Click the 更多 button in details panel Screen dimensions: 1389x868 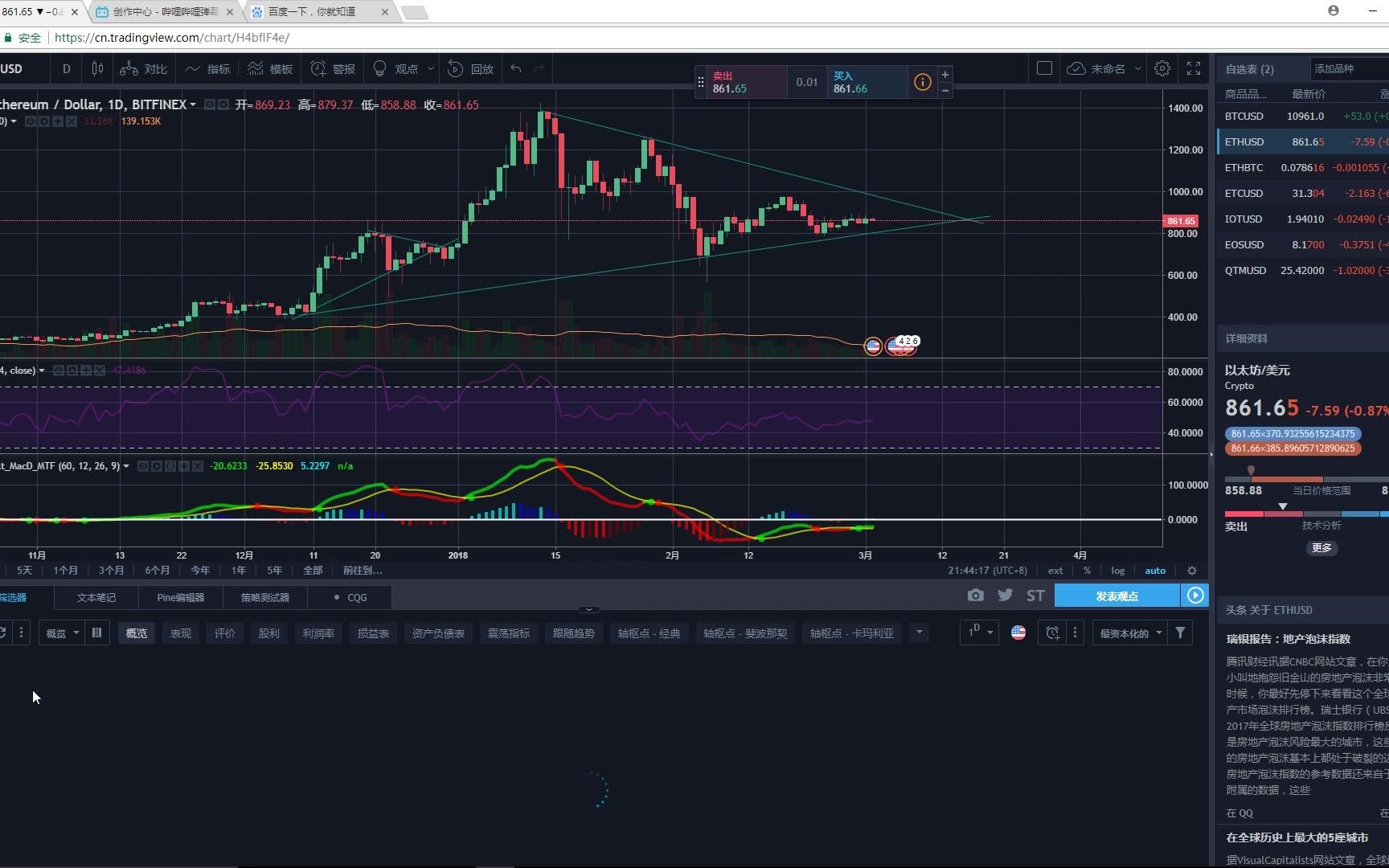click(1321, 548)
